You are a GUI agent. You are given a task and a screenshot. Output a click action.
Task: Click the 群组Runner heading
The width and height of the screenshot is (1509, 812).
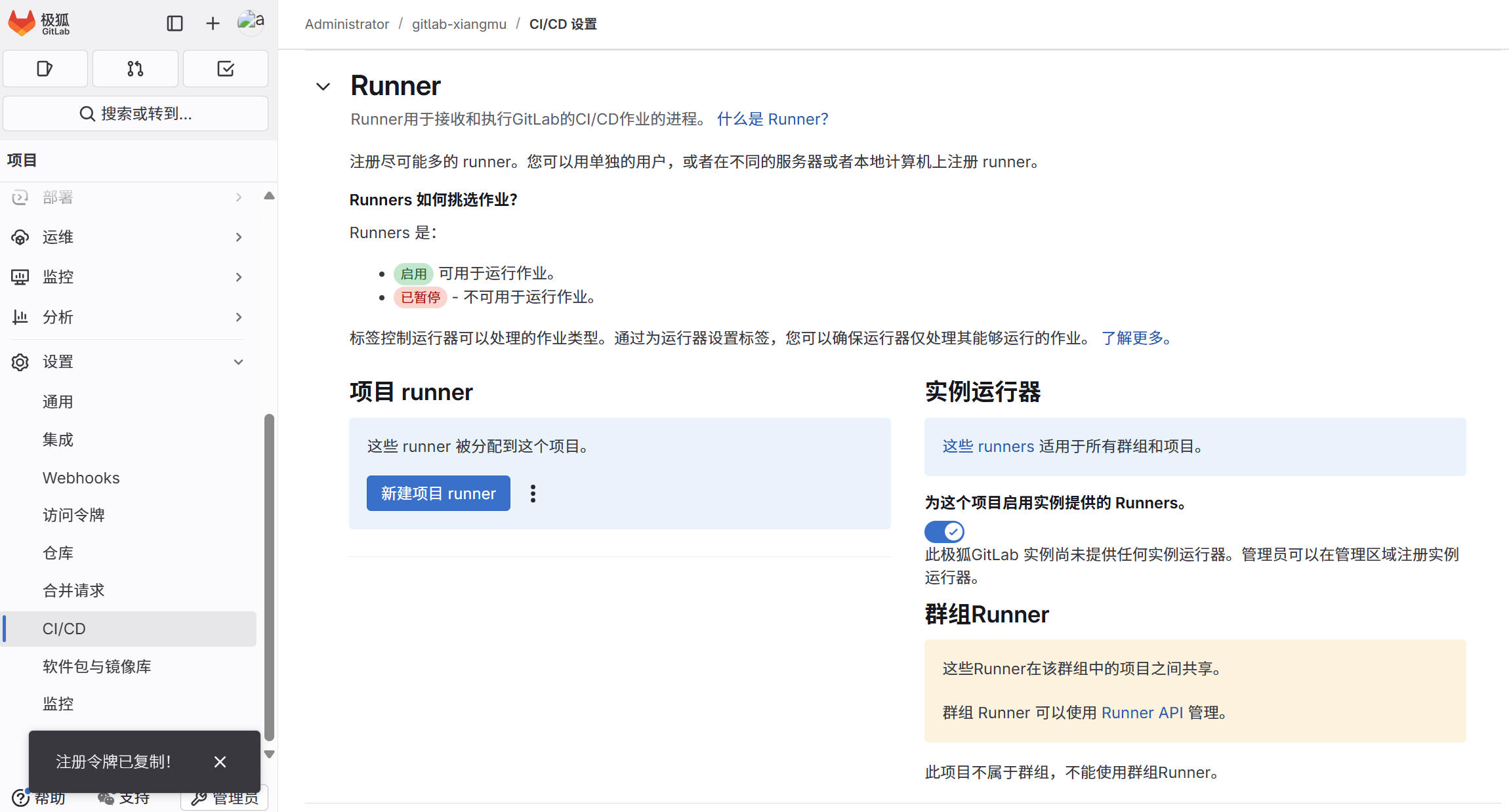(x=987, y=614)
